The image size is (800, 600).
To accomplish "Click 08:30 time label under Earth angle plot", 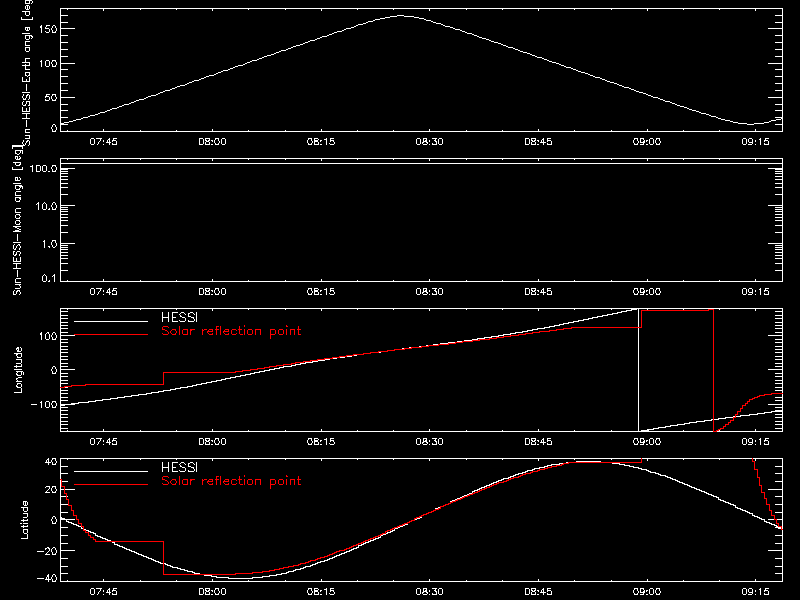I will pos(430,141).
